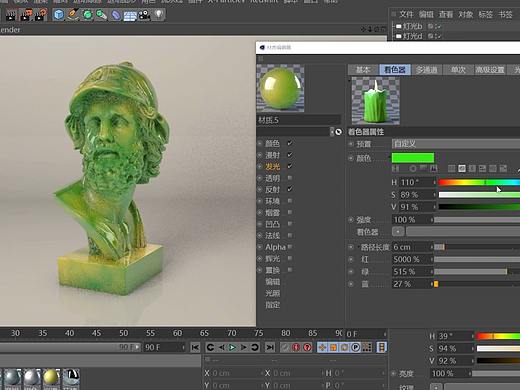Image resolution: width=520 pixels, height=390 pixels.
Task: Click the floor environment grid icon
Action: (130, 16)
